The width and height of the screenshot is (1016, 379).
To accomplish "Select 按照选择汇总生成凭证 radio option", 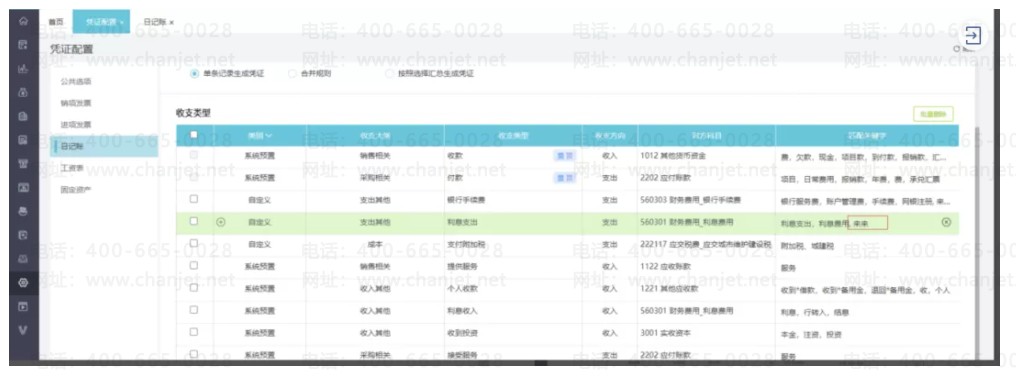I will 389,74.
